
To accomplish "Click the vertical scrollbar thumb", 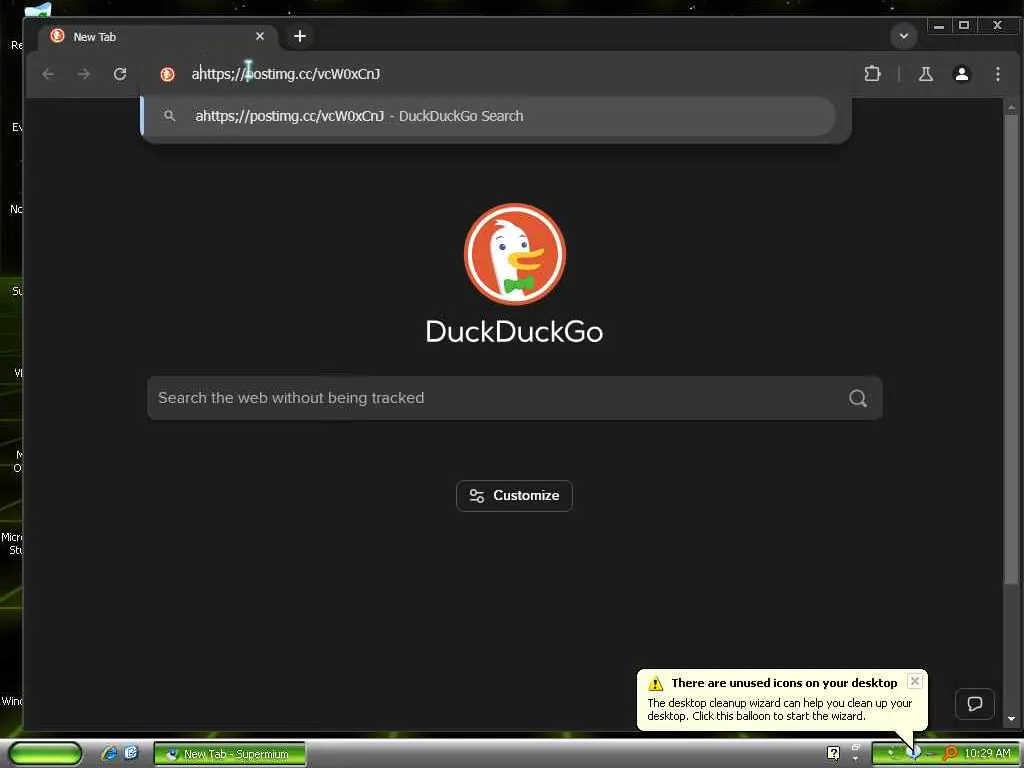I will coord(1012,349).
